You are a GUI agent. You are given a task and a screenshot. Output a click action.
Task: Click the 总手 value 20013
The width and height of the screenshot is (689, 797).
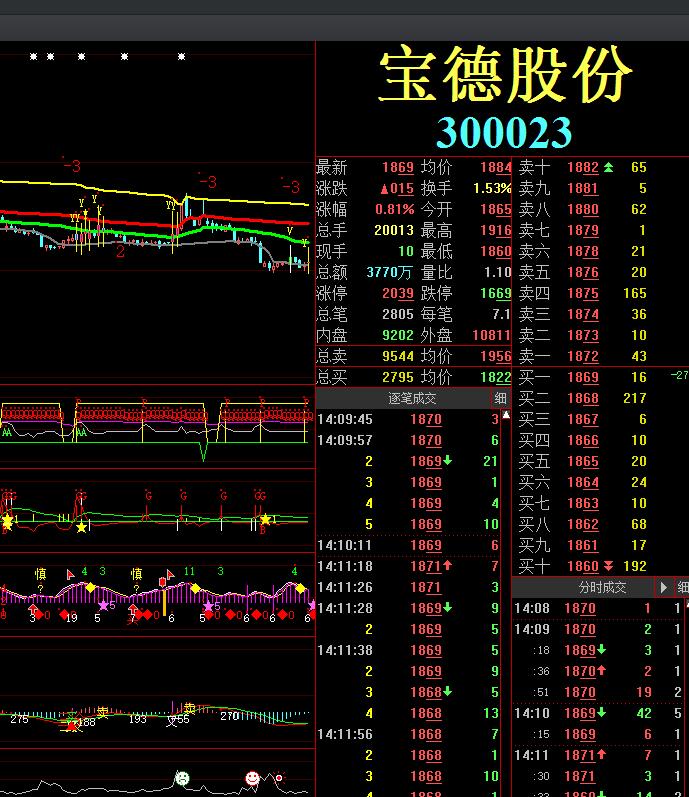click(394, 230)
